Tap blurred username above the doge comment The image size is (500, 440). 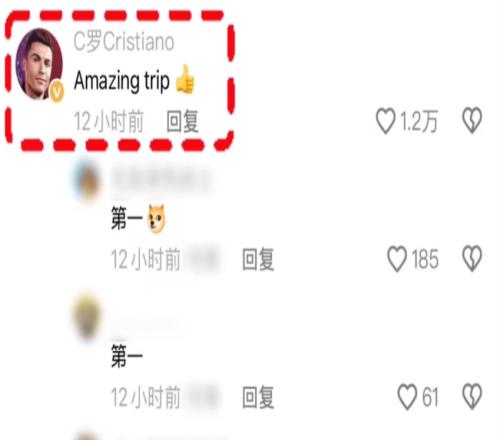[x=161, y=181]
